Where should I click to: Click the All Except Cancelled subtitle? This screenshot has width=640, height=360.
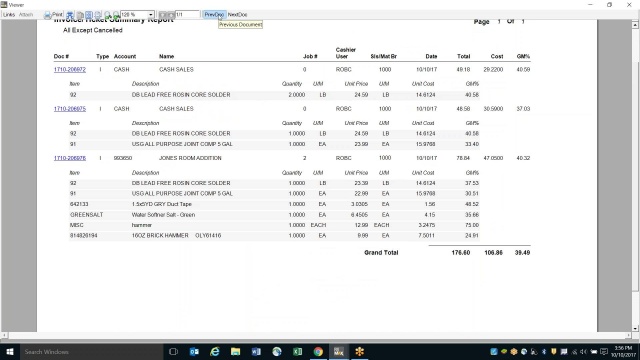(x=93, y=30)
